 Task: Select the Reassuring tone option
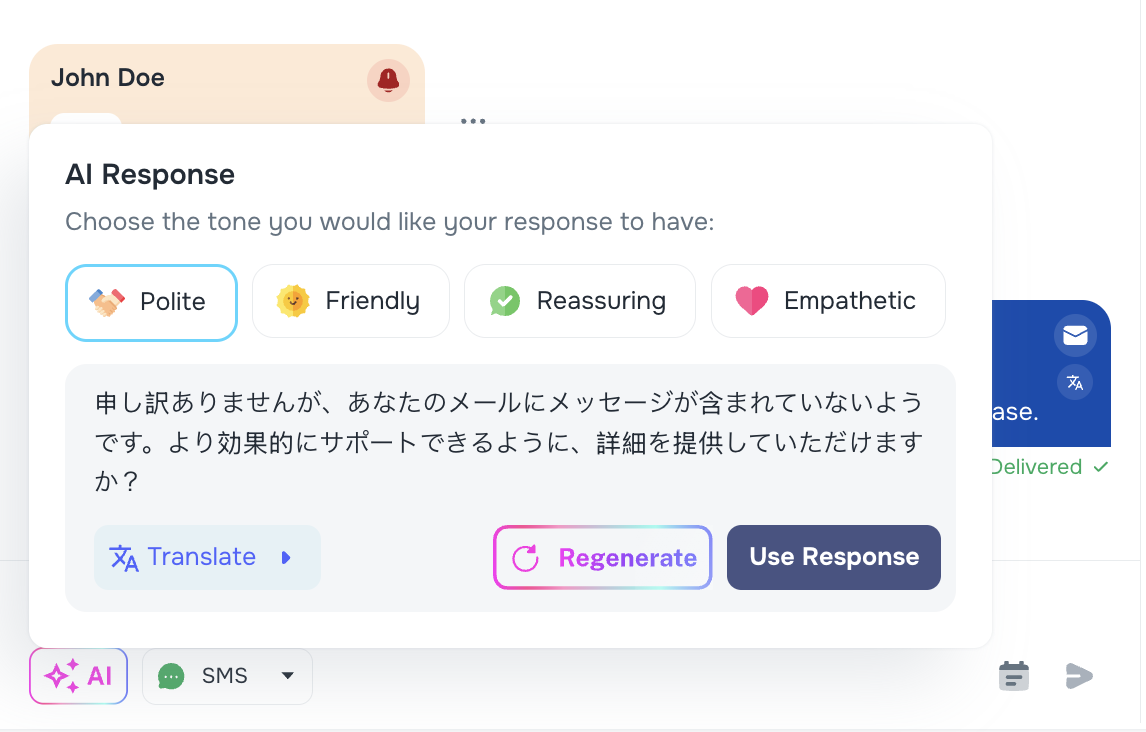[x=579, y=301]
